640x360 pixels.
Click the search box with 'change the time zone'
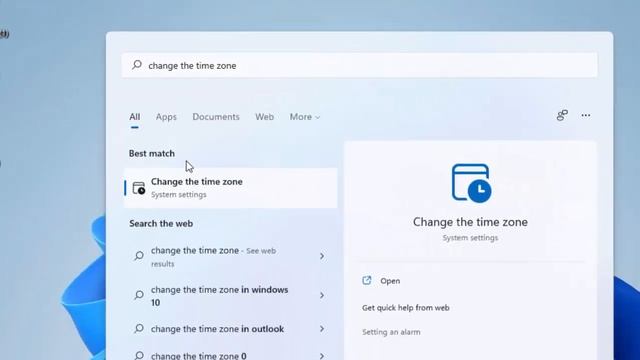tap(359, 65)
